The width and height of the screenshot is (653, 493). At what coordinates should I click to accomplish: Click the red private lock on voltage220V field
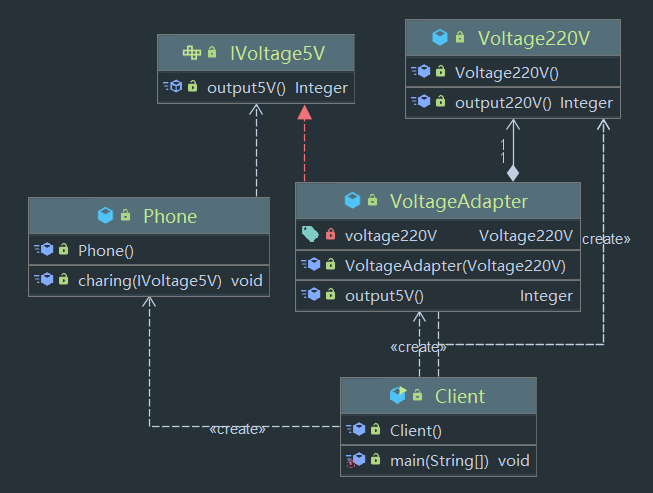pyautogui.click(x=331, y=234)
